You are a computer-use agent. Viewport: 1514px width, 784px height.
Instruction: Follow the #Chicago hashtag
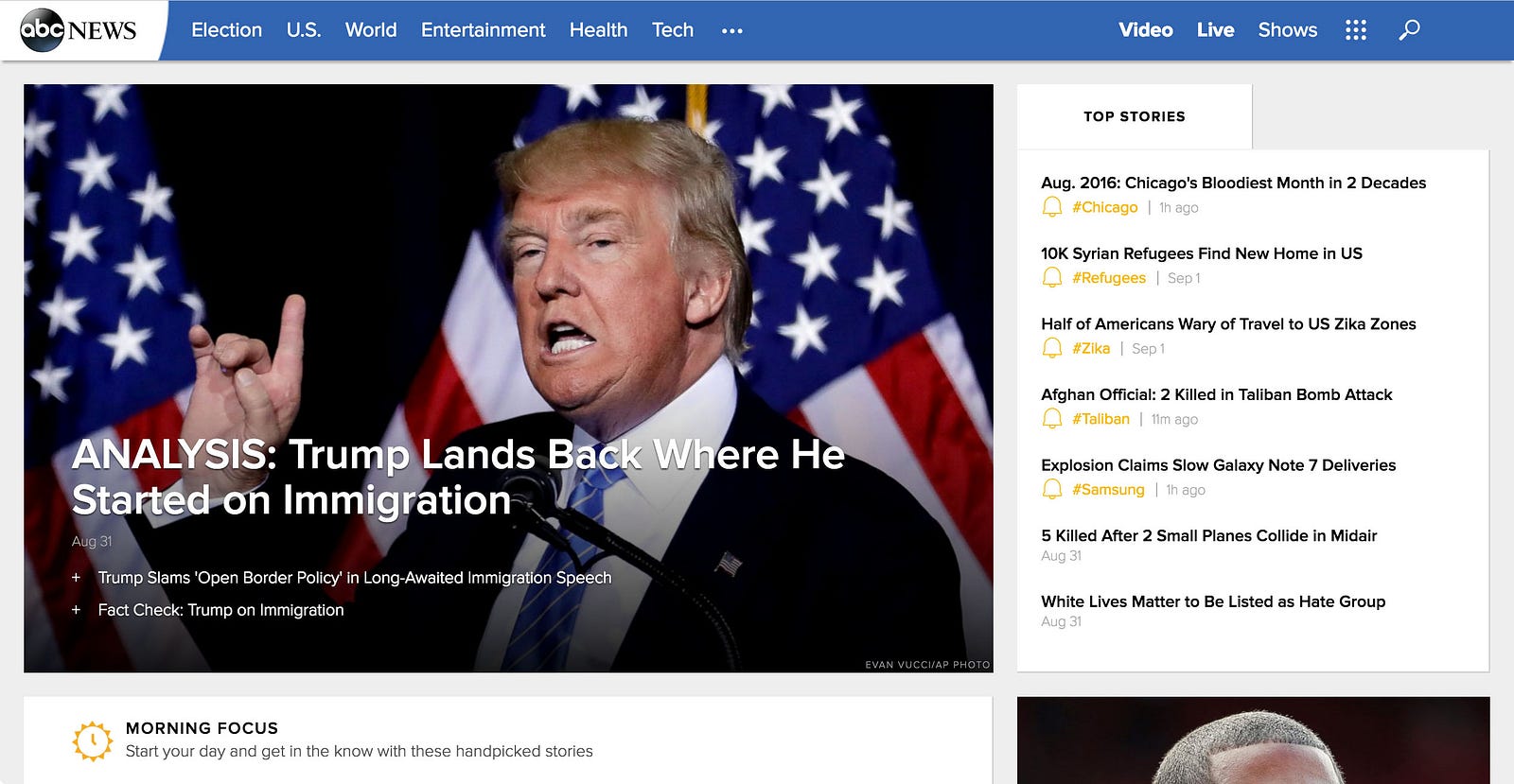[x=1105, y=207]
